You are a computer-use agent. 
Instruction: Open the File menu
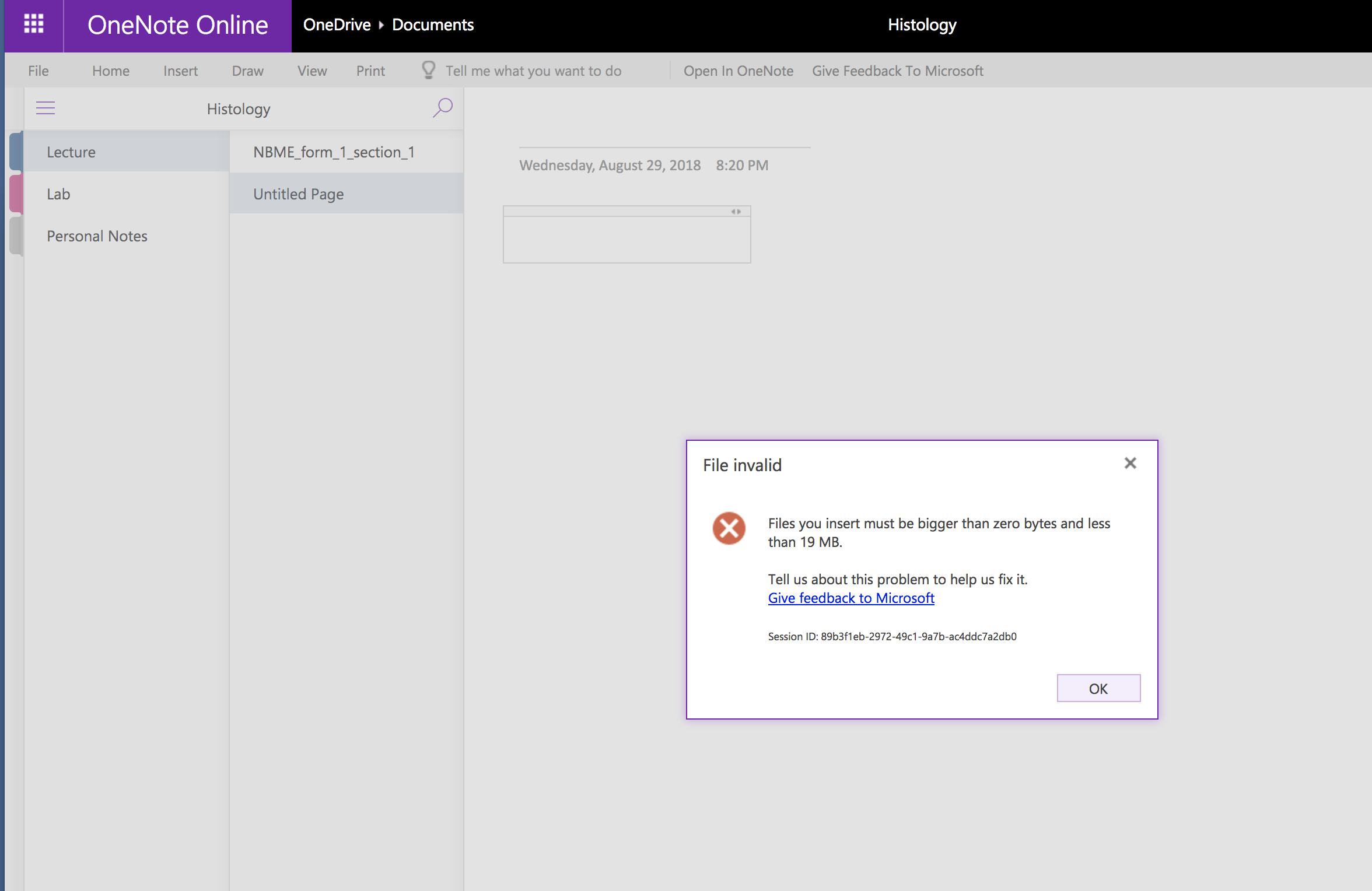pyautogui.click(x=38, y=71)
